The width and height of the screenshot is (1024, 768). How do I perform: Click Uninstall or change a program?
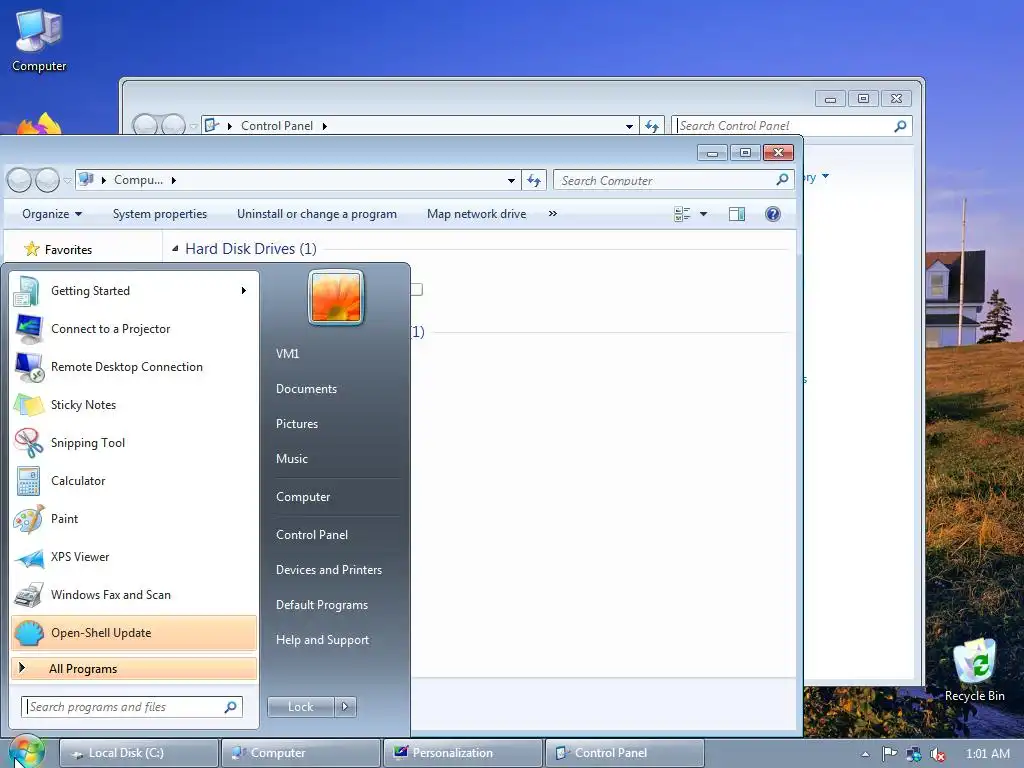pos(317,214)
